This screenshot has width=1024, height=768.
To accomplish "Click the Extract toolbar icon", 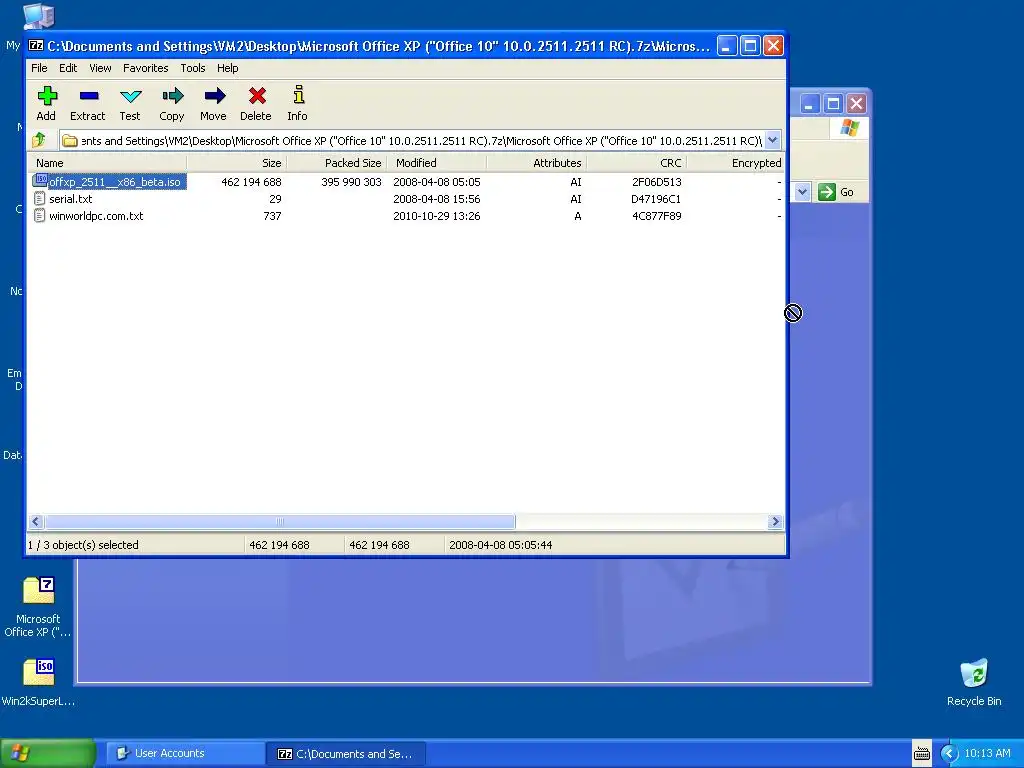I will tap(88, 97).
